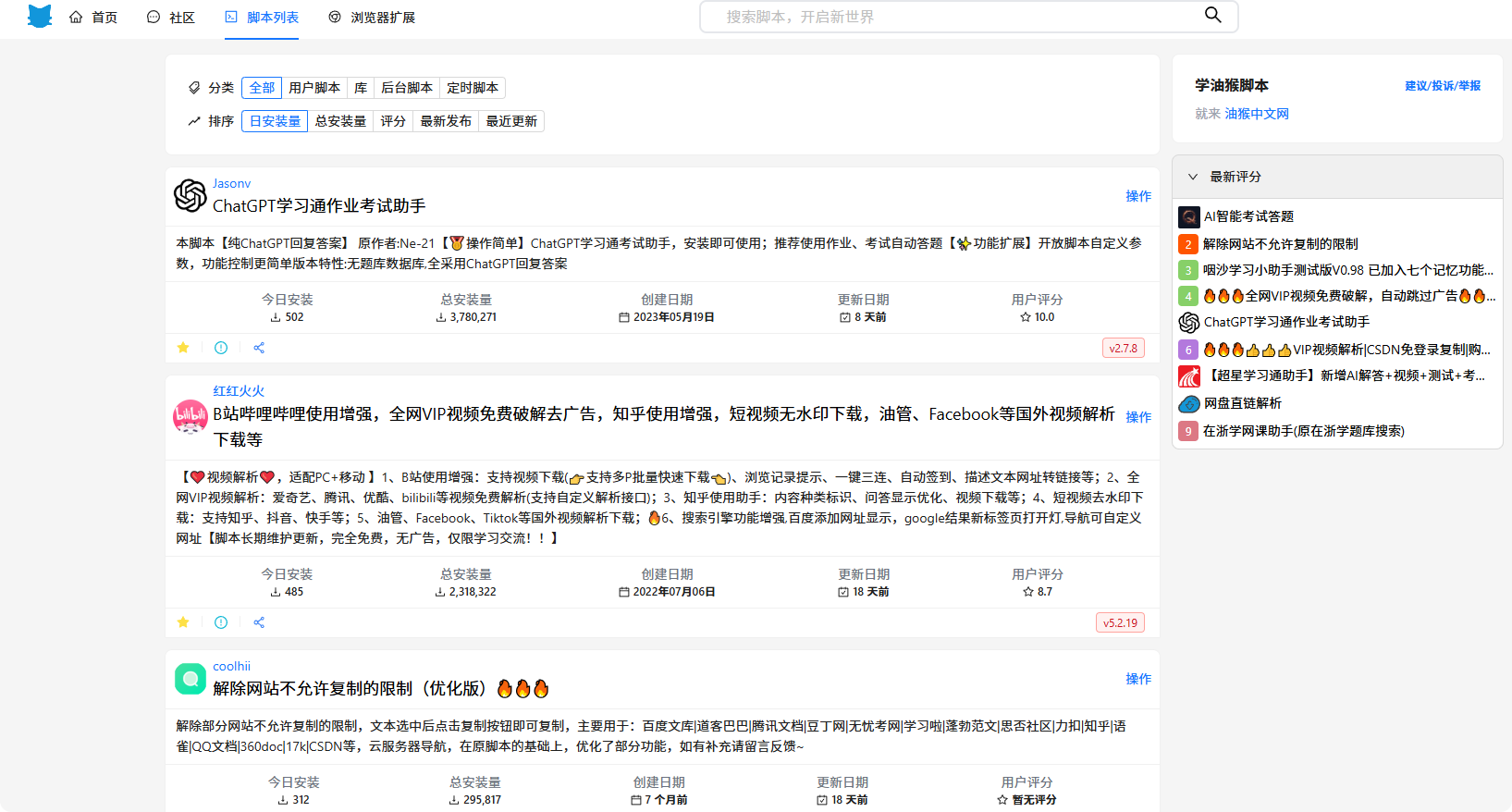
Task: Open the 社区 nav tab
Action: 171,18
